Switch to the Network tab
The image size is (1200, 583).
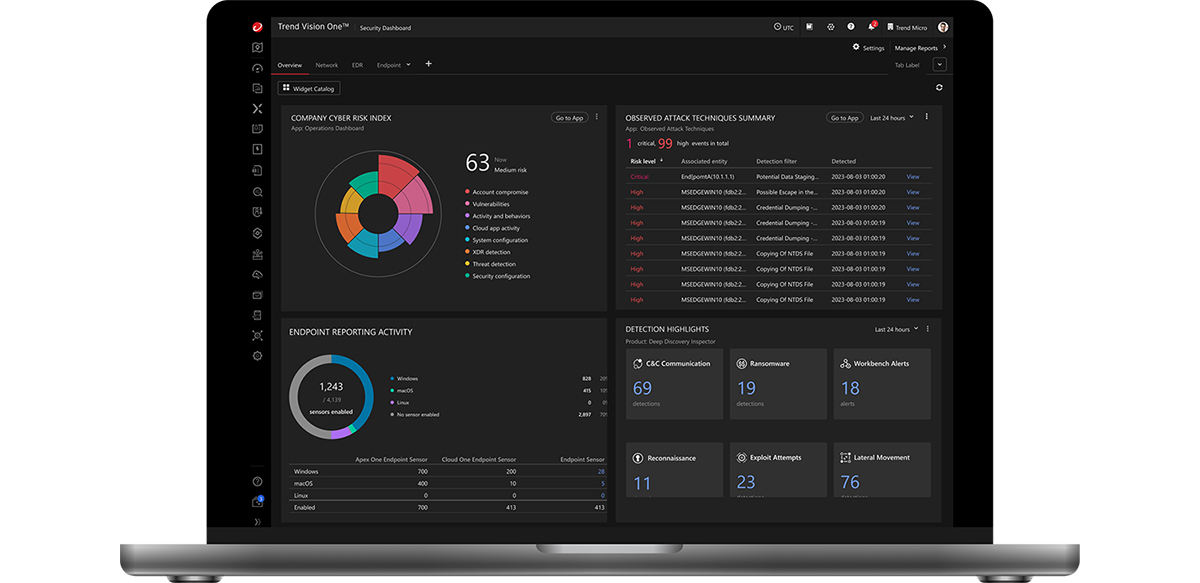(x=327, y=65)
